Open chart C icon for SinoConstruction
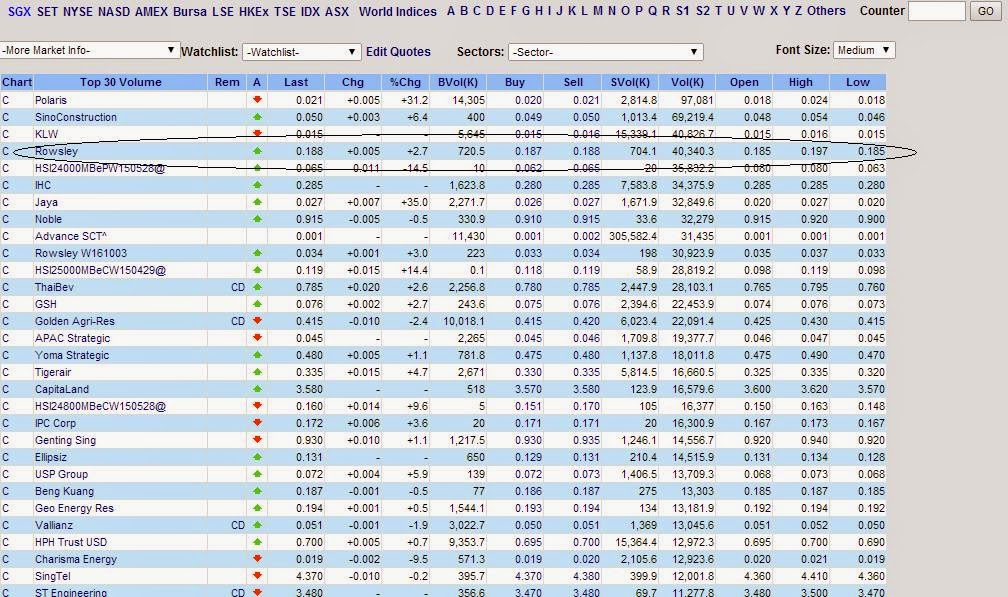Screen dimensions: 1008x597 point(6,117)
